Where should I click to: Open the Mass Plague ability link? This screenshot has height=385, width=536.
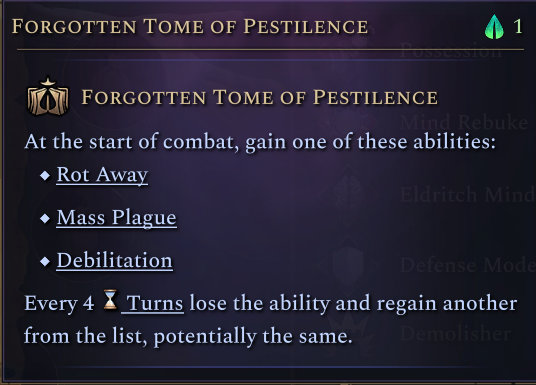coord(117,218)
